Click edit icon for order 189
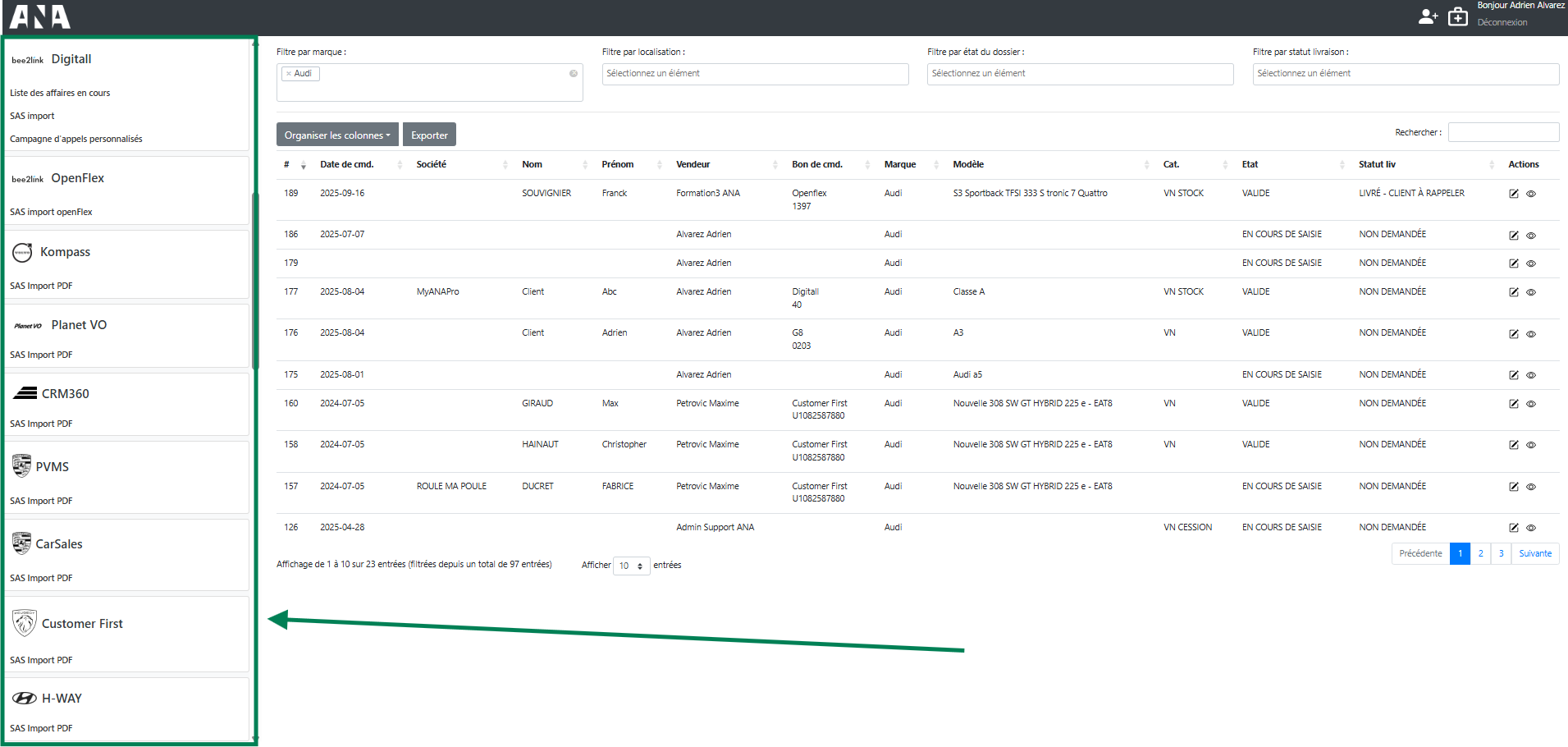 [1514, 195]
